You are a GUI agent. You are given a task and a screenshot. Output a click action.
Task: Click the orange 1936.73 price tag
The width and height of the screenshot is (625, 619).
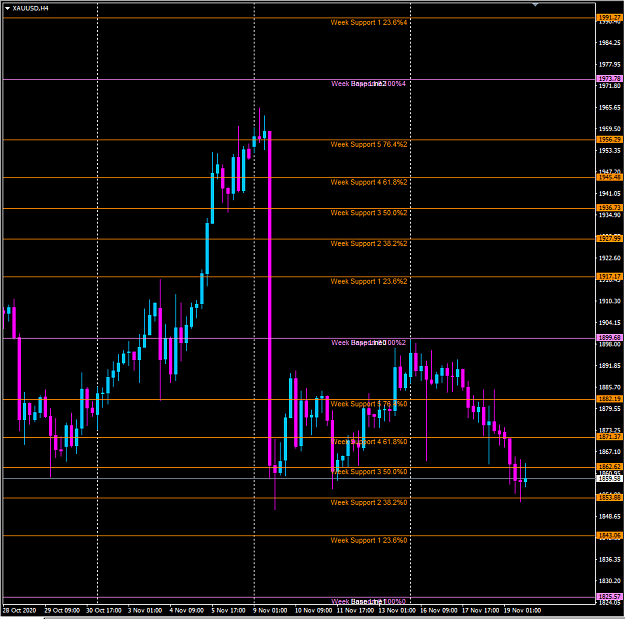click(609, 208)
